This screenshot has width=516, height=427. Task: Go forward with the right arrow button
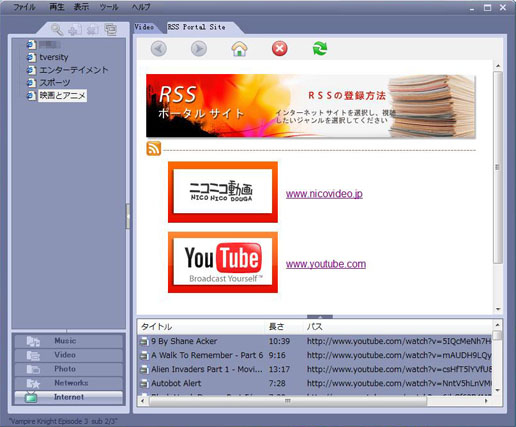coord(199,49)
